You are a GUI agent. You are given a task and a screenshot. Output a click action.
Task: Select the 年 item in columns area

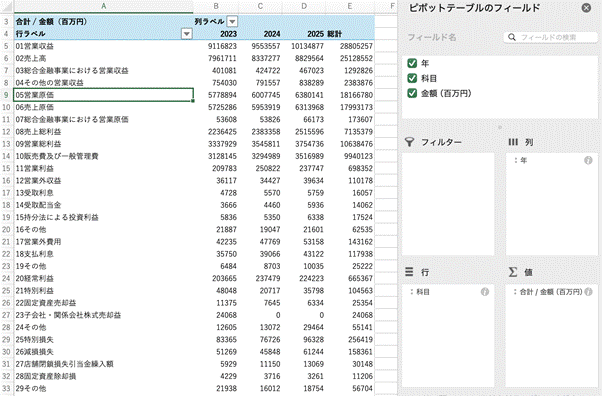click(x=552, y=160)
